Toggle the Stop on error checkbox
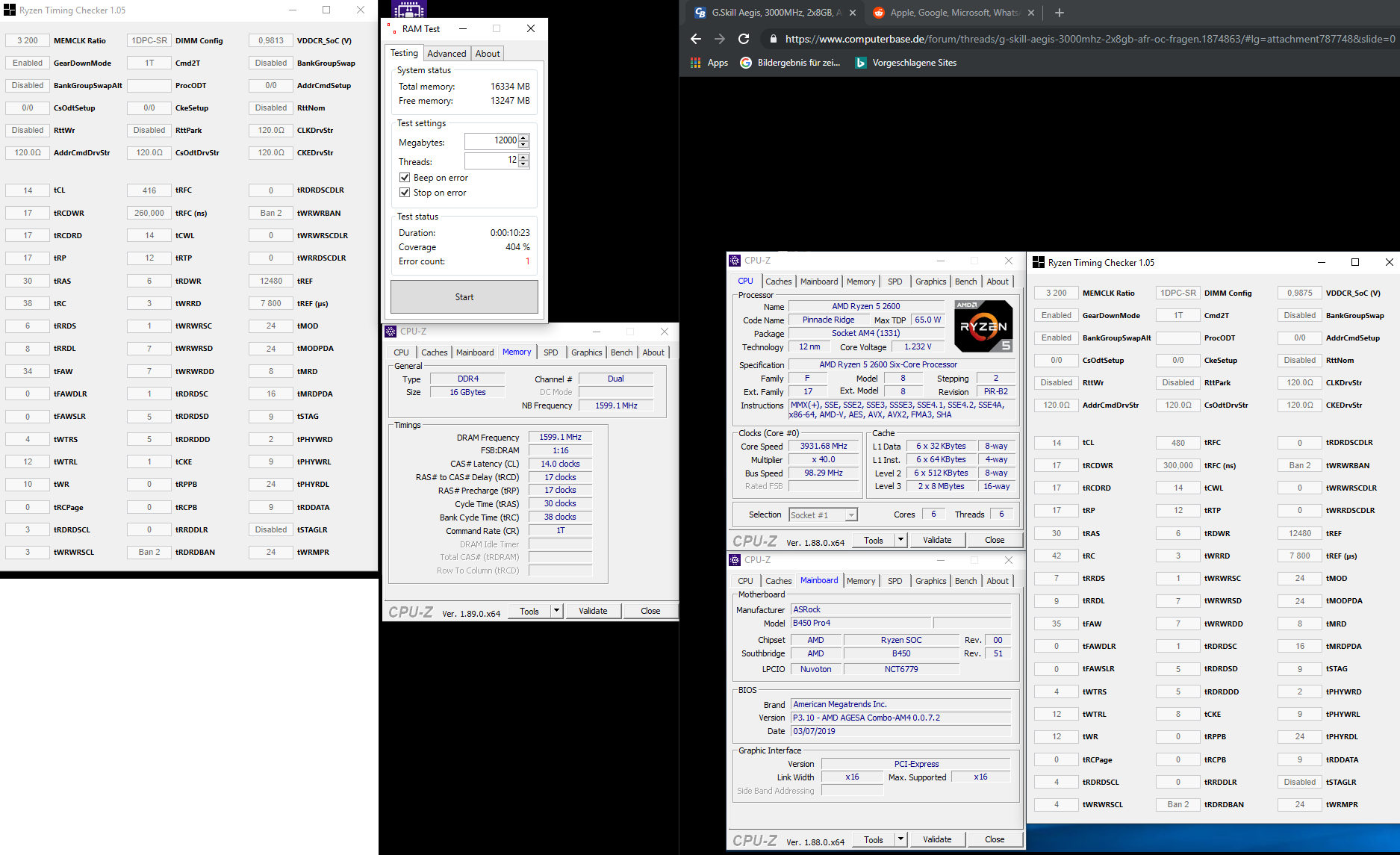The width and height of the screenshot is (1400, 855). tap(405, 193)
